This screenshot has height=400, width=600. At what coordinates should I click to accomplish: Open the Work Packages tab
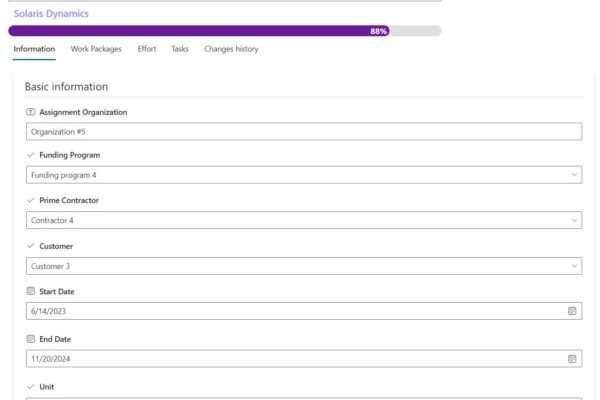click(x=96, y=49)
